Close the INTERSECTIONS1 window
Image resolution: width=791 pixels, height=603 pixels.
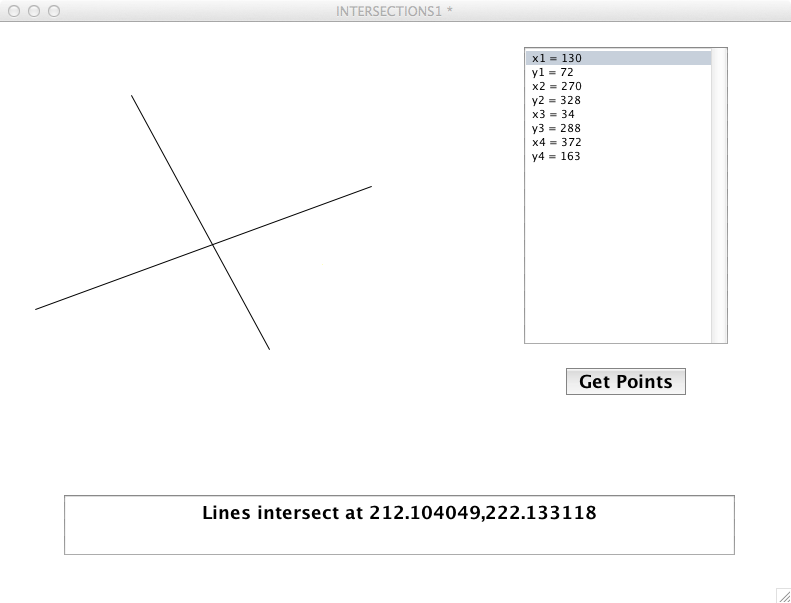[x=14, y=11]
